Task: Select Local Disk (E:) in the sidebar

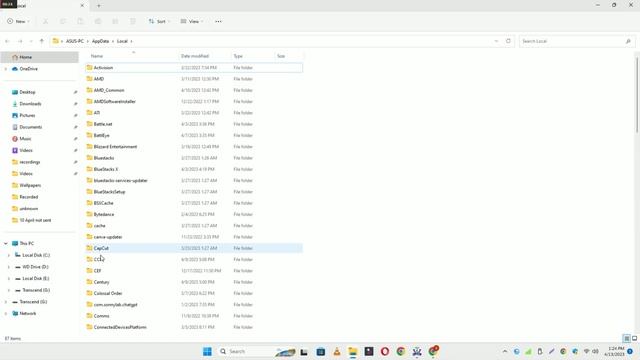Action: [36, 278]
